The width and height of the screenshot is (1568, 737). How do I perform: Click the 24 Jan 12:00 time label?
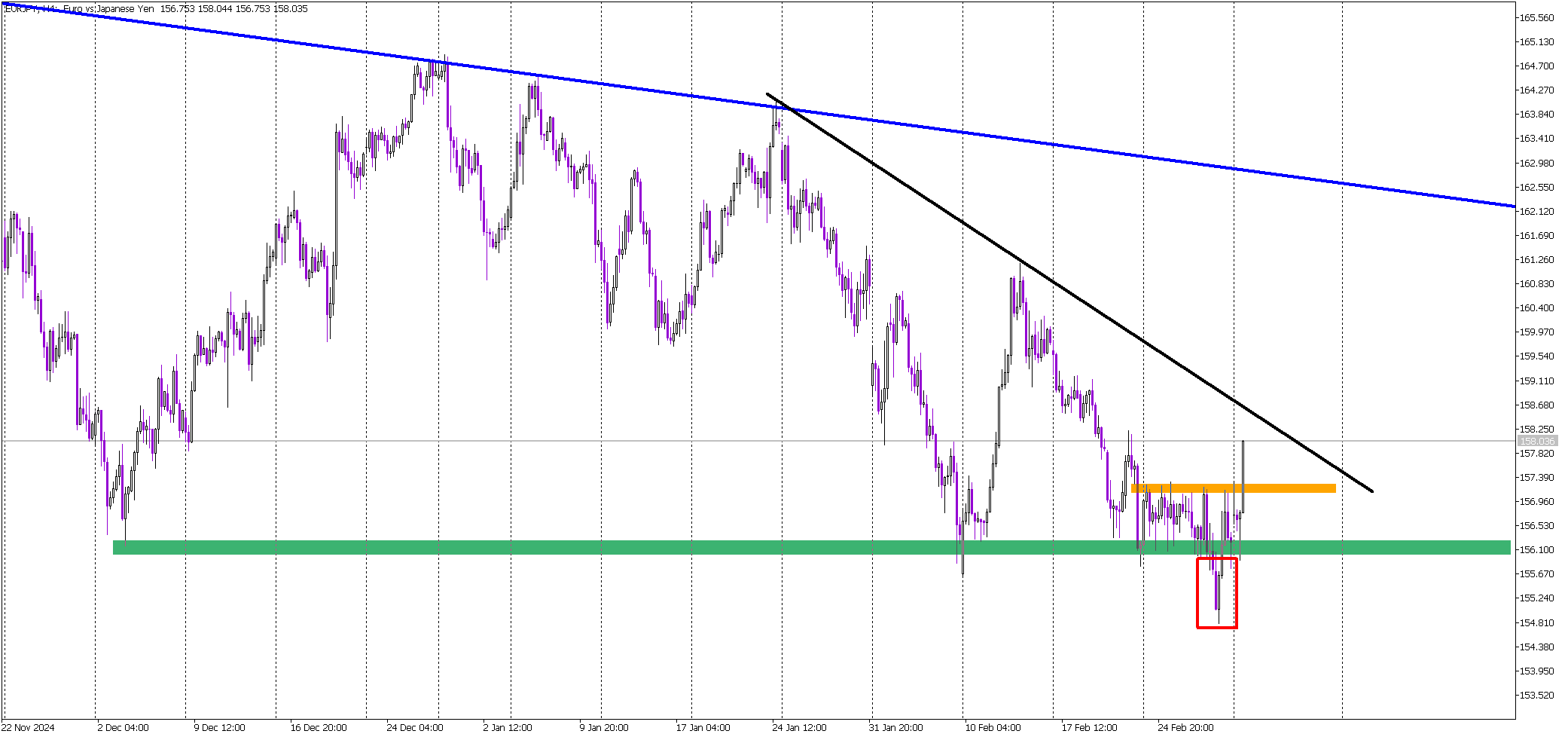pyautogui.click(x=799, y=727)
